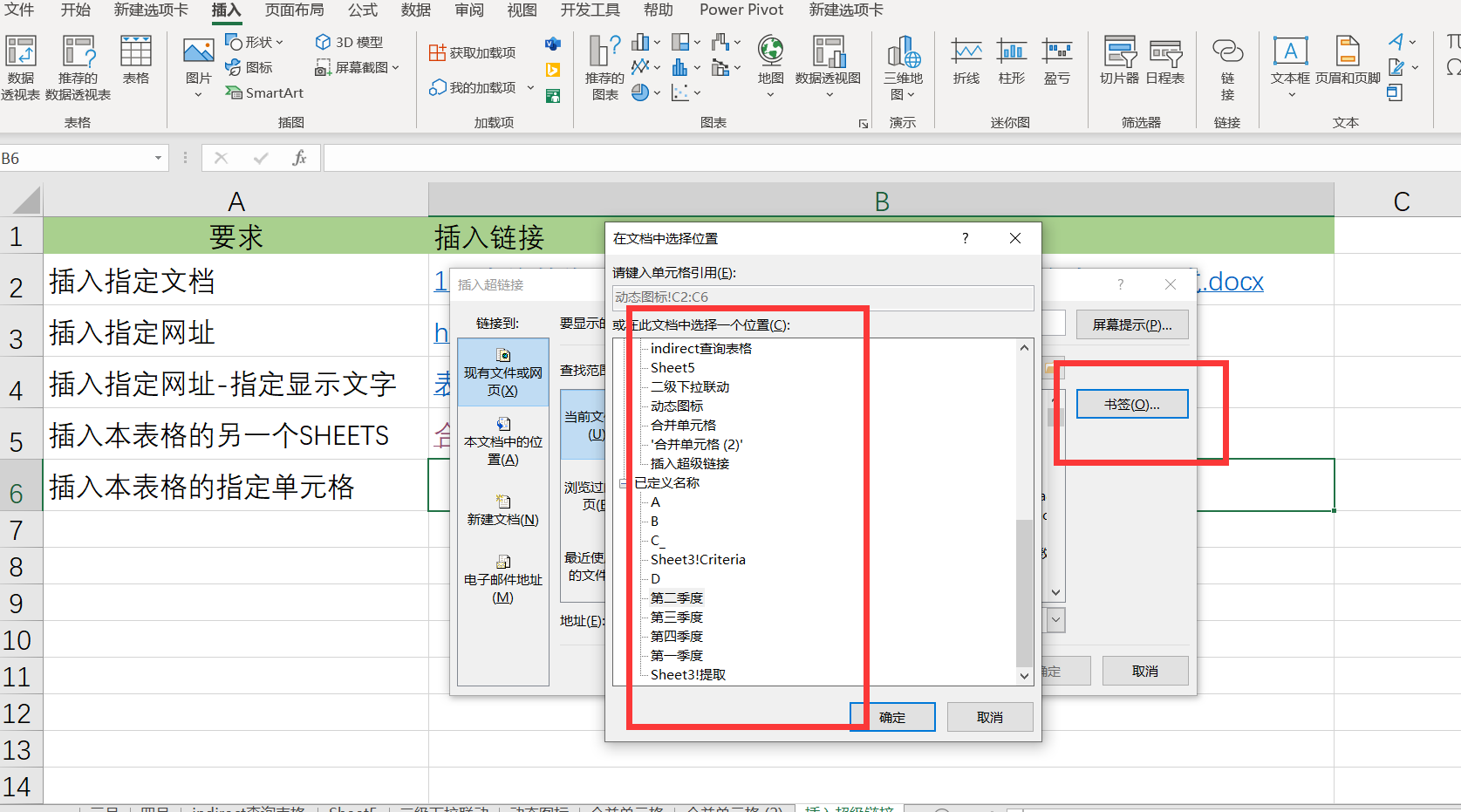Screen dimensions: 1461x812
Task: Select 现有文件或网页 link type
Action: (x=503, y=372)
